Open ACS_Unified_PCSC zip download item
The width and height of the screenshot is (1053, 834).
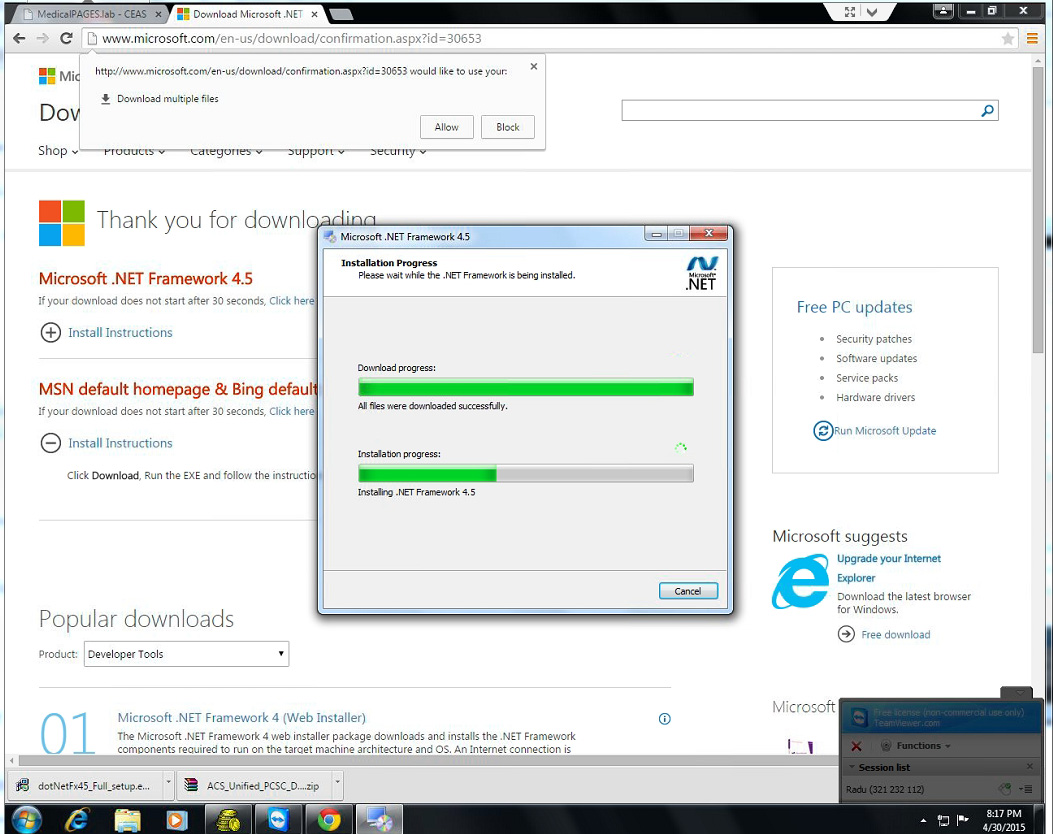256,786
